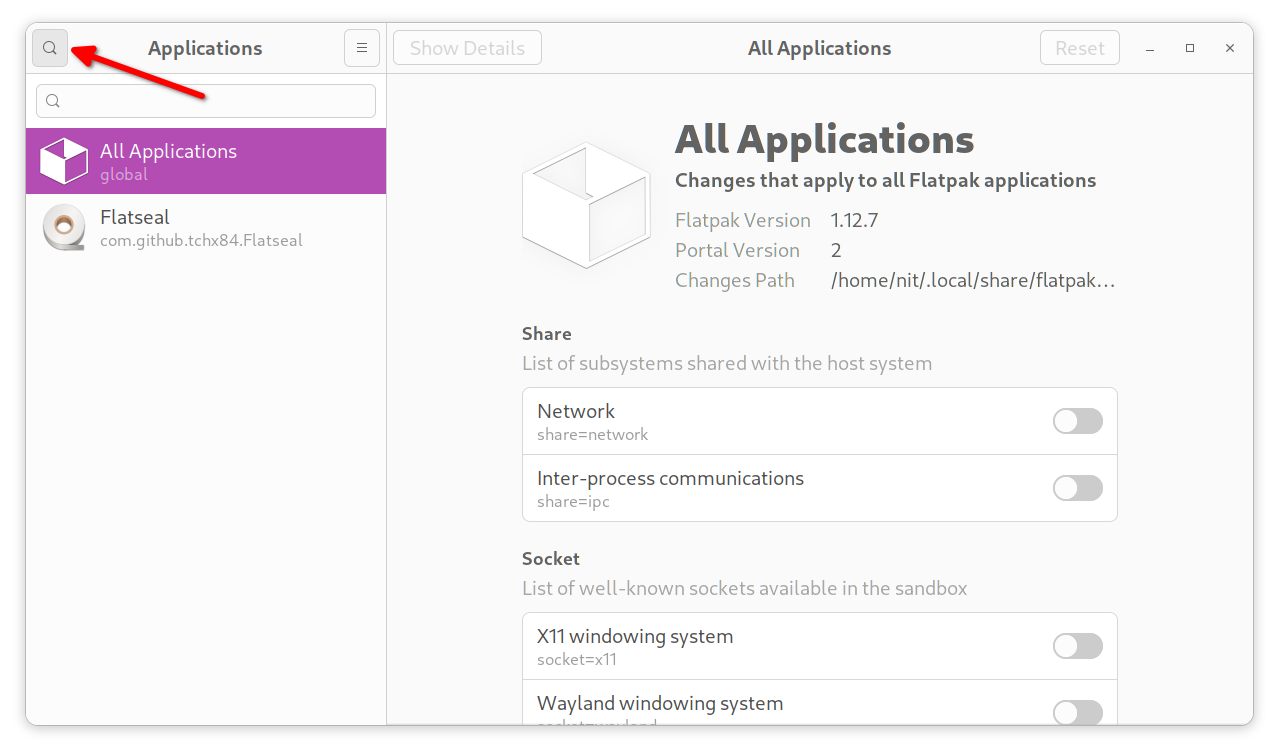Click the search toggle button in the header

tap(50, 48)
